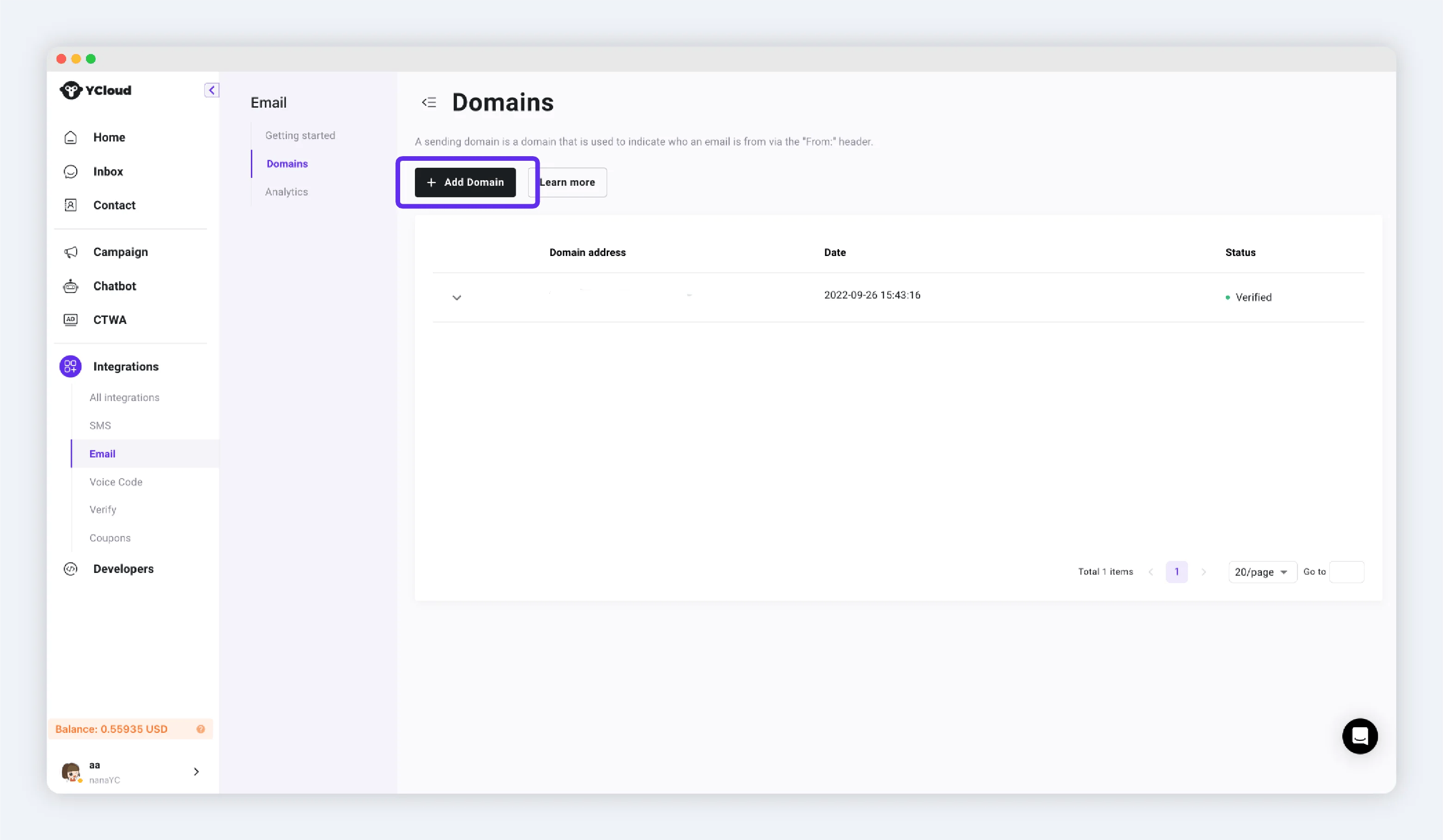Go to previous page arrow
Screen dimensions: 1443x840
[x=1151, y=572]
